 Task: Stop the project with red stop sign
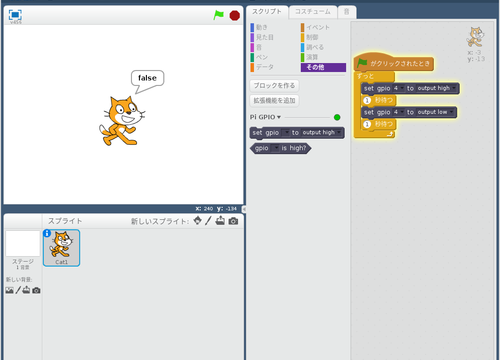tap(235, 15)
